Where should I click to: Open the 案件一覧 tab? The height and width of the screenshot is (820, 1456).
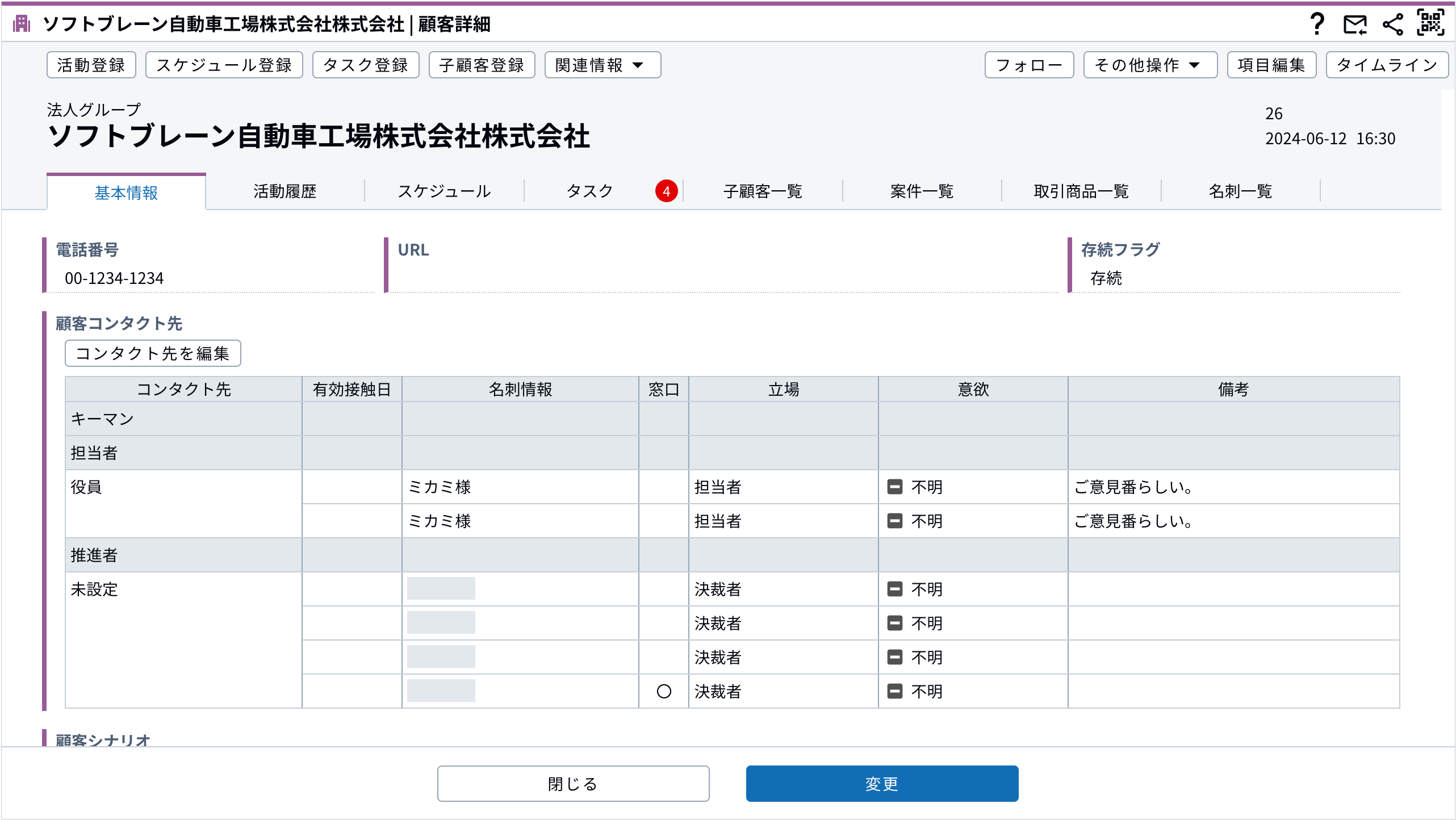pyautogui.click(x=922, y=191)
